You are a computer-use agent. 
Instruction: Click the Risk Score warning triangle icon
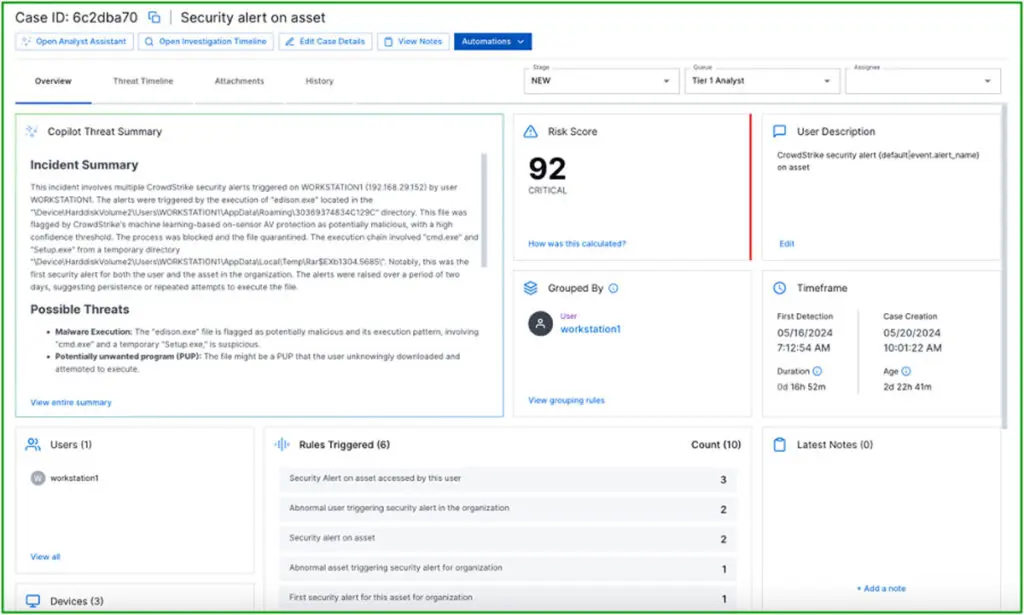(x=531, y=131)
